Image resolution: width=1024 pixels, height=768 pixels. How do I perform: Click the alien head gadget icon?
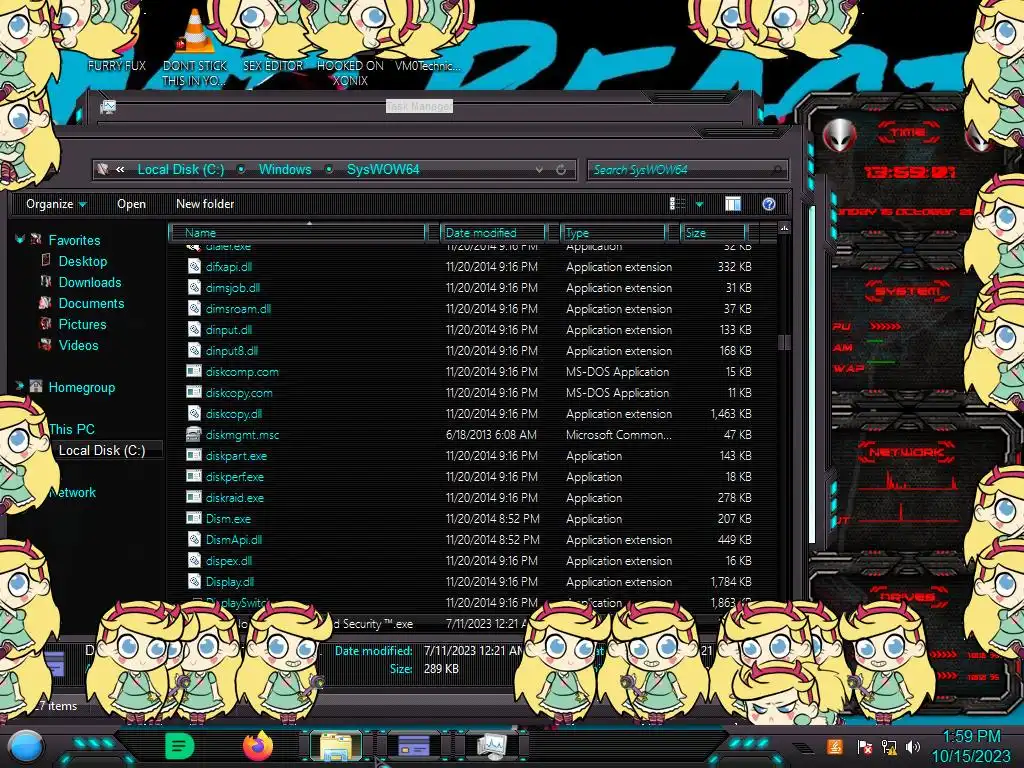(x=839, y=135)
